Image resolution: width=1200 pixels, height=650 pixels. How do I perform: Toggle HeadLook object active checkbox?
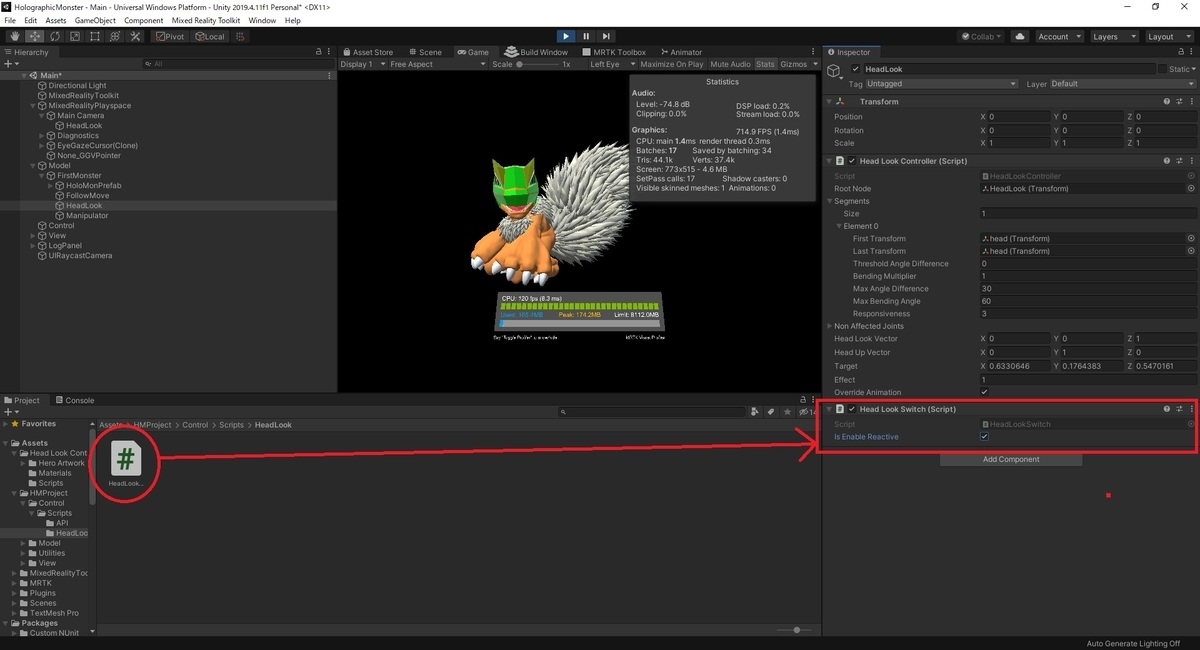pyautogui.click(x=855, y=69)
